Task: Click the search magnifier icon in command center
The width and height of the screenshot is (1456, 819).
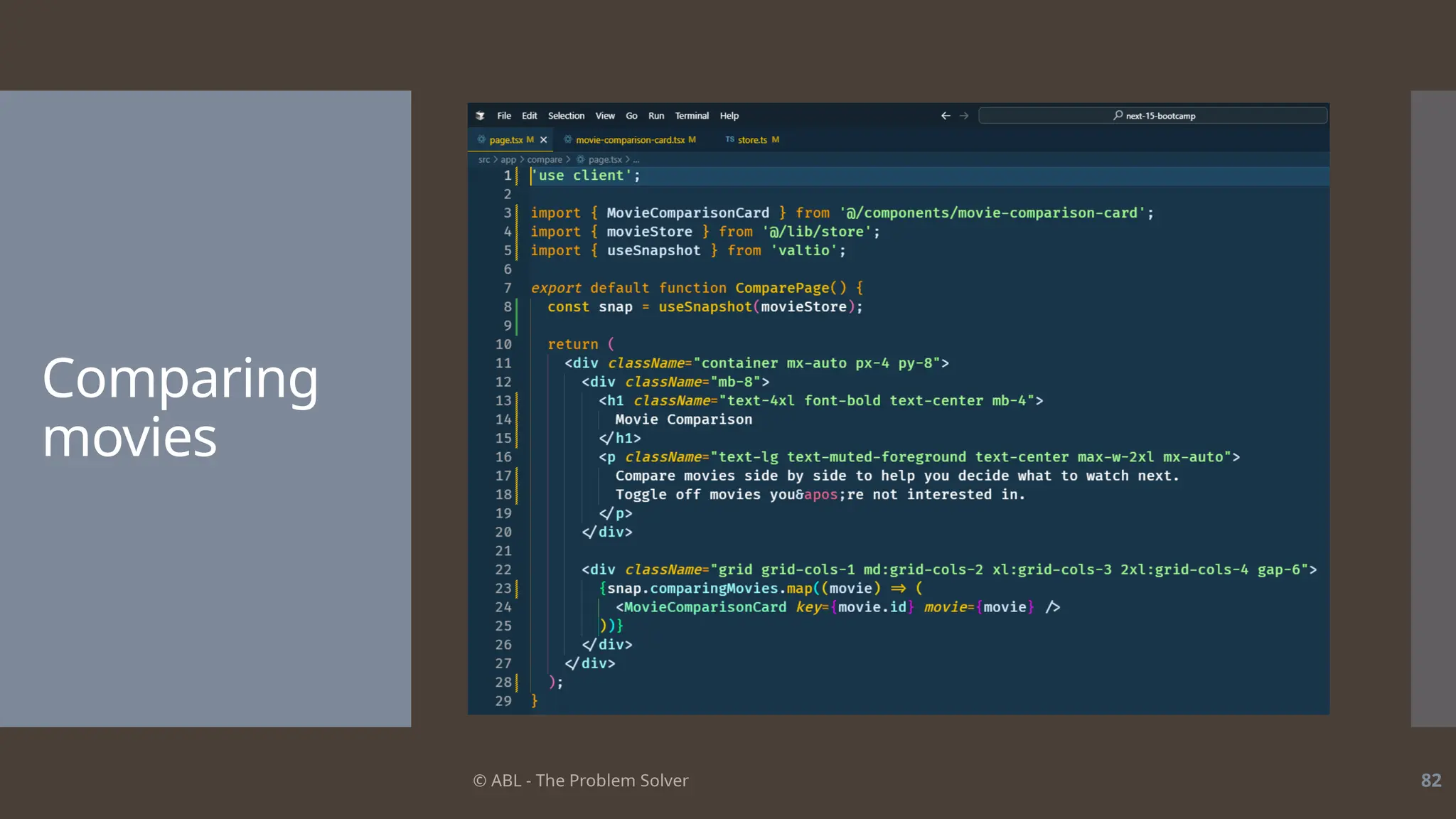Action: point(1118,115)
